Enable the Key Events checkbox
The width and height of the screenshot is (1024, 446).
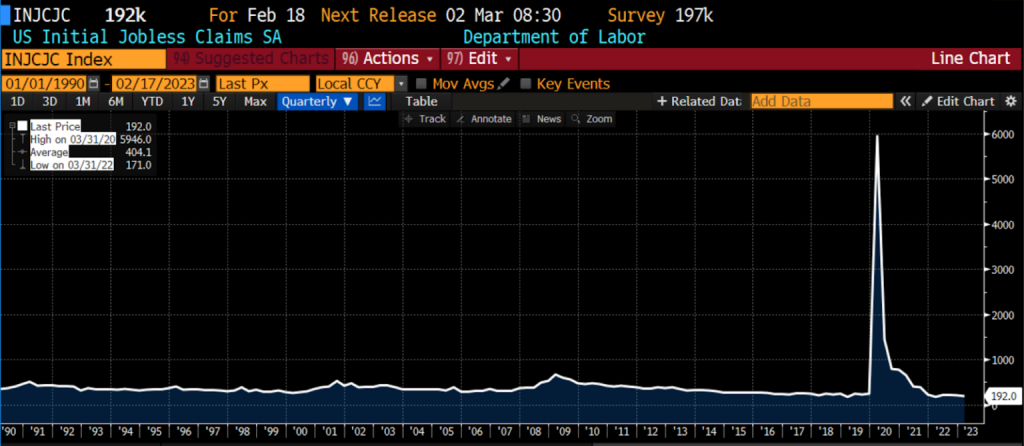[526, 84]
